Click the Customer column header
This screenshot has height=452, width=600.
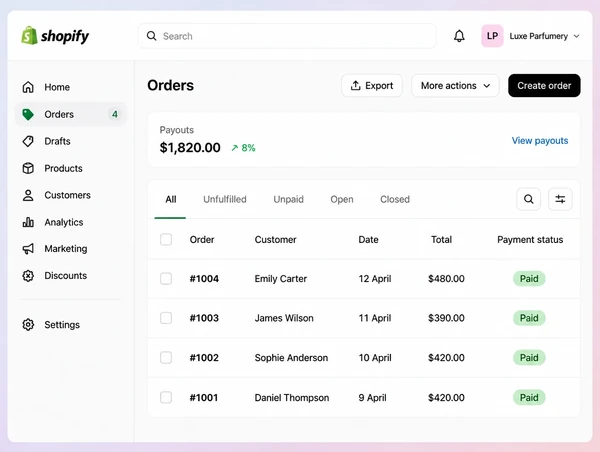click(276, 240)
